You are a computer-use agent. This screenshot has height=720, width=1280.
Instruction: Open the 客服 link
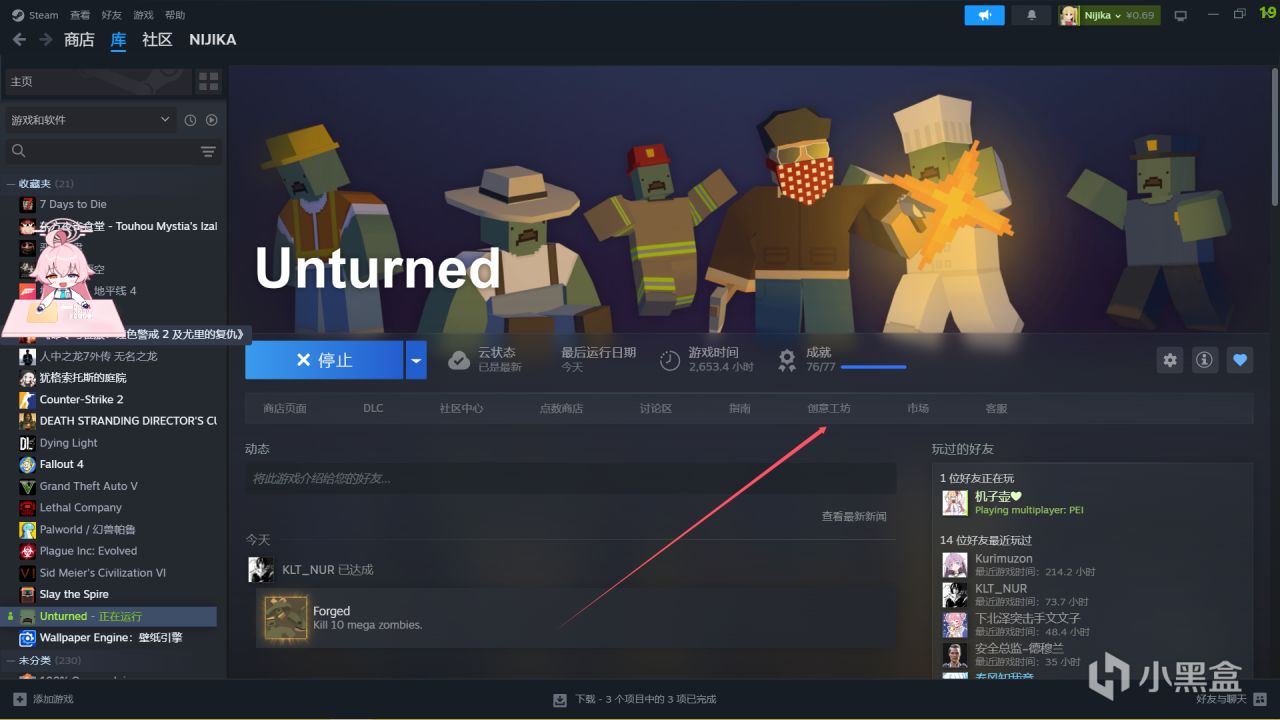996,409
